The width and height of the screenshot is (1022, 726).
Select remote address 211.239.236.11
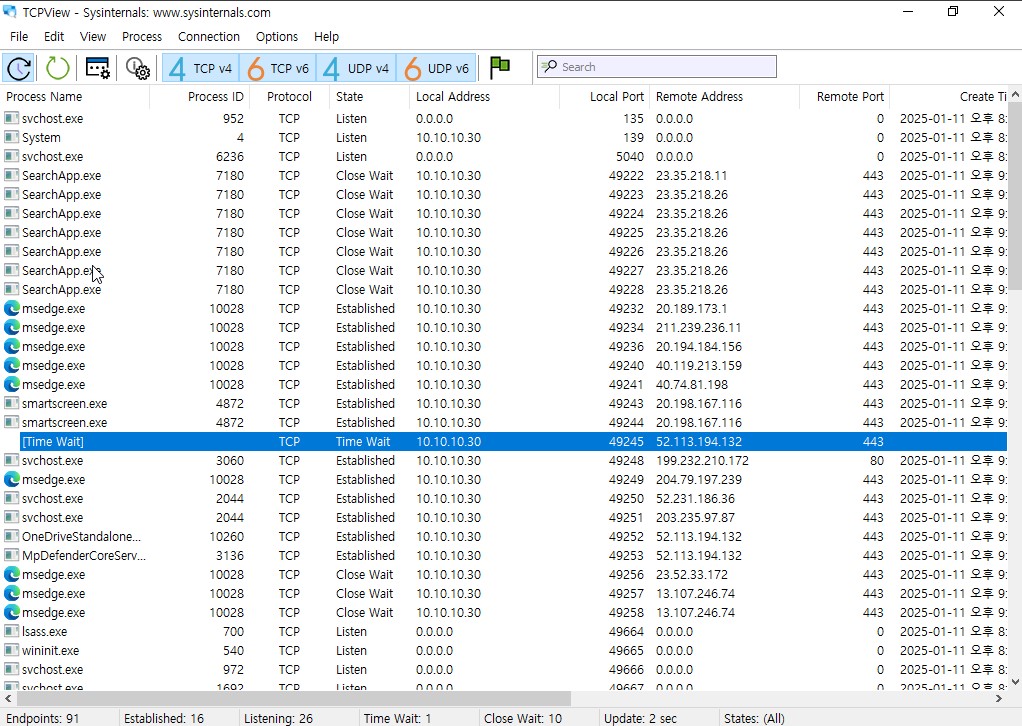click(699, 327)
